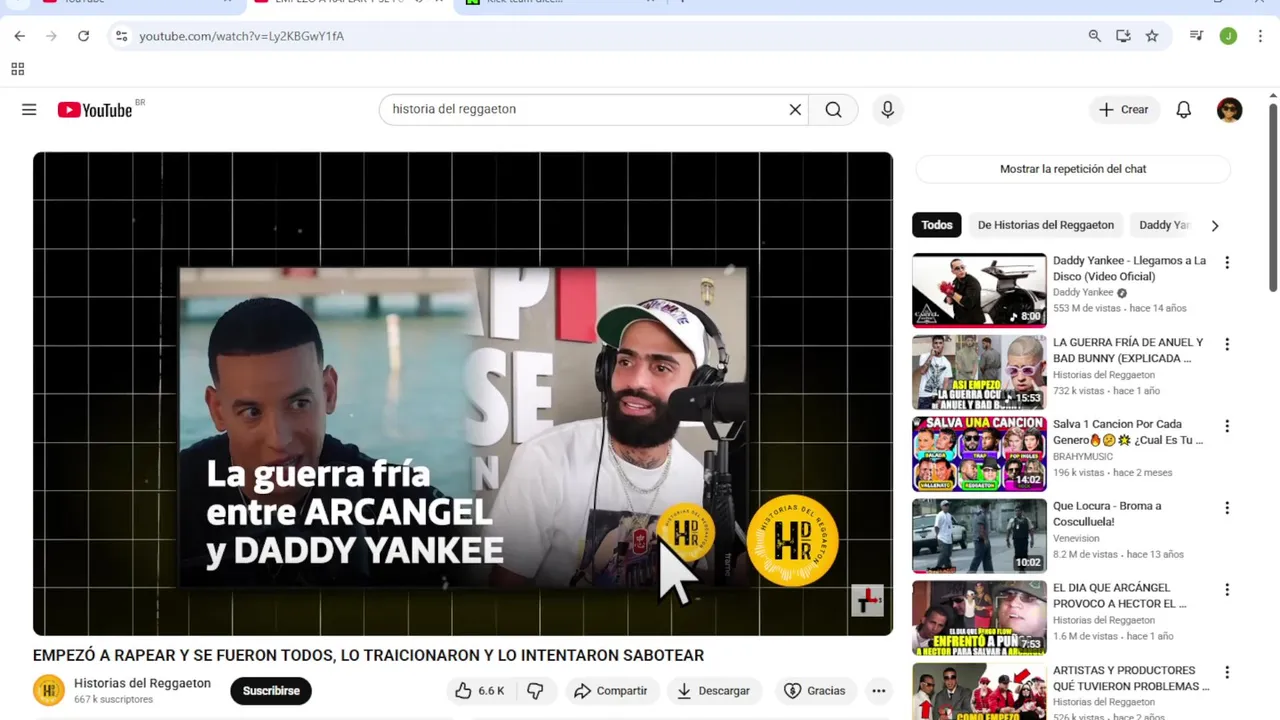The image size is (1280, 720).
Task: Open Historias del Reggaeton channel avatar
Action: [49, 690]
